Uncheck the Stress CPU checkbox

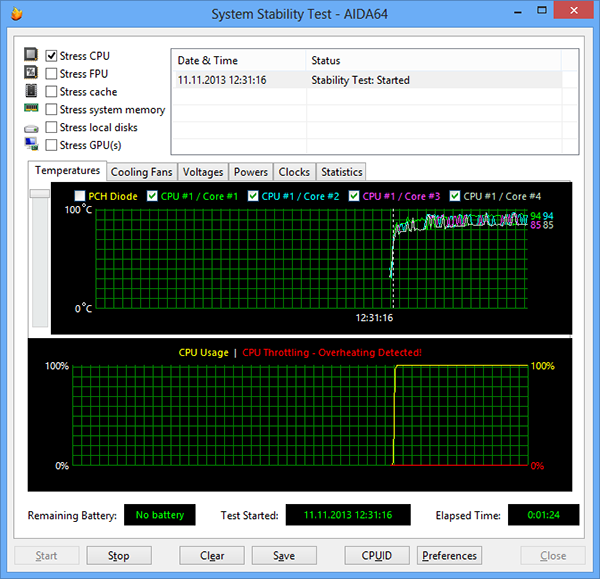click(x=51, y=56)
